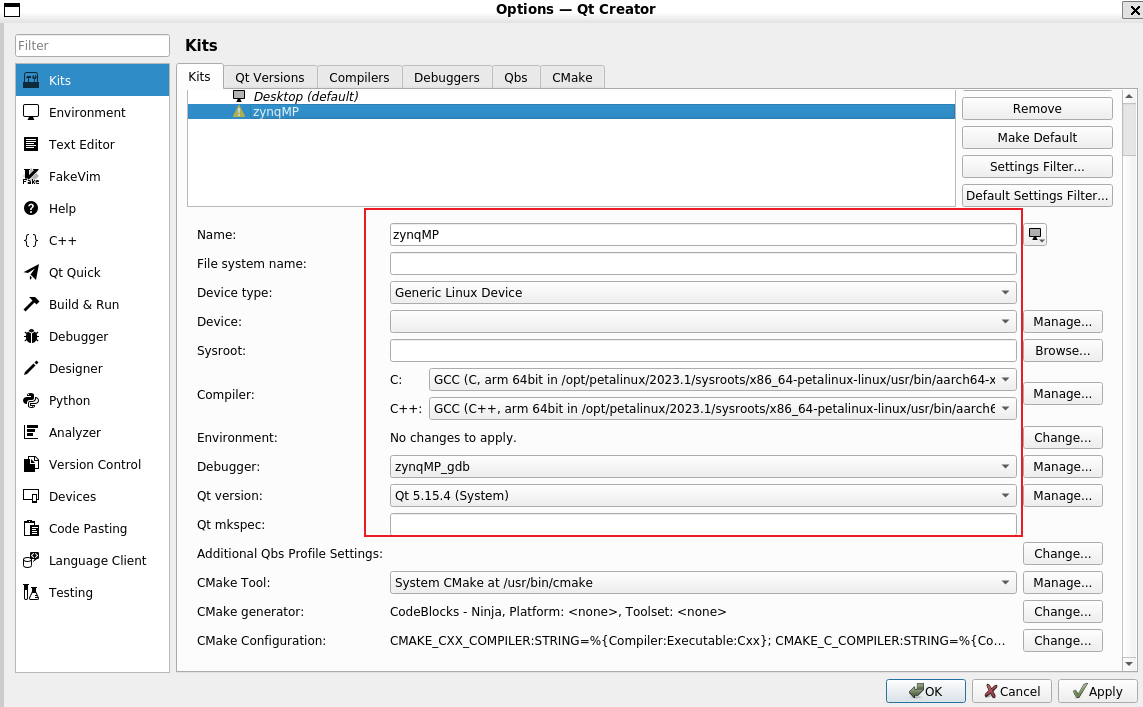Viewport: 1143px width, 707px height.
Task: Click Change... for Additional Qbs Profile Settings
Action: click(x=1063, y=554)
